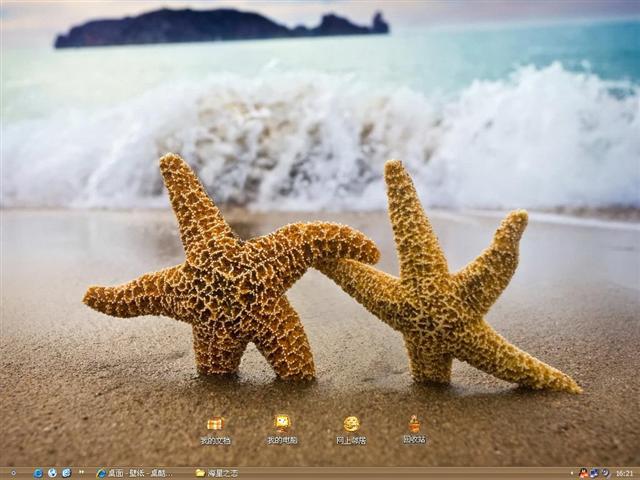Launch the globe icon in Quick Launch

(x=52, y=473)
